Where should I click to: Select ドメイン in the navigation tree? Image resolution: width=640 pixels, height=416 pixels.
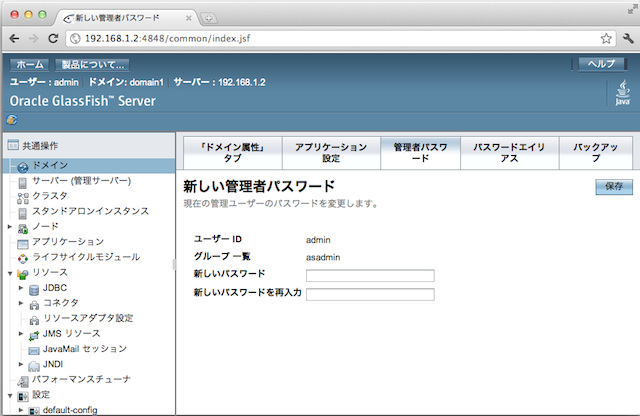50,165
